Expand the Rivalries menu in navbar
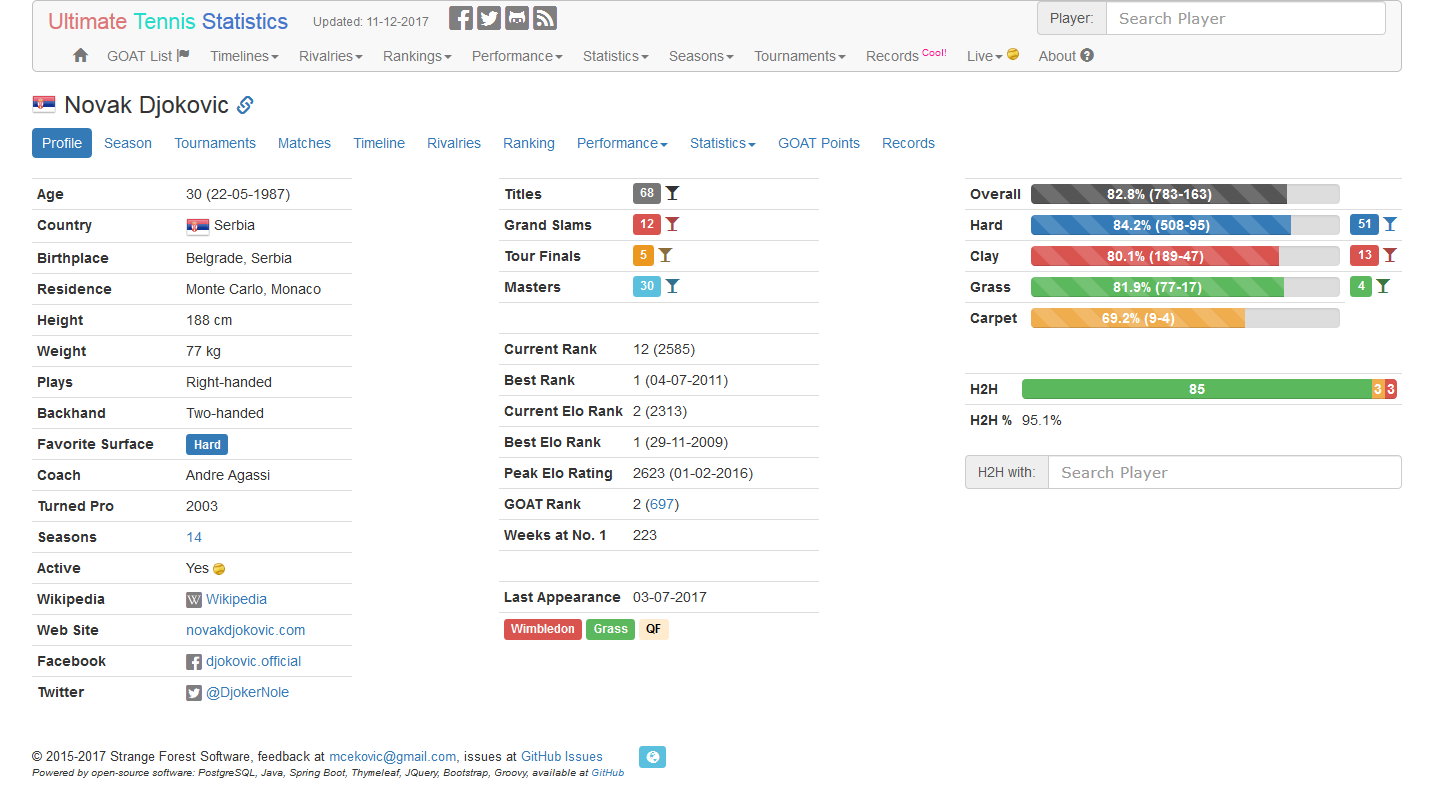Screen dimensions: 1434x799 [x=330, y=56]
